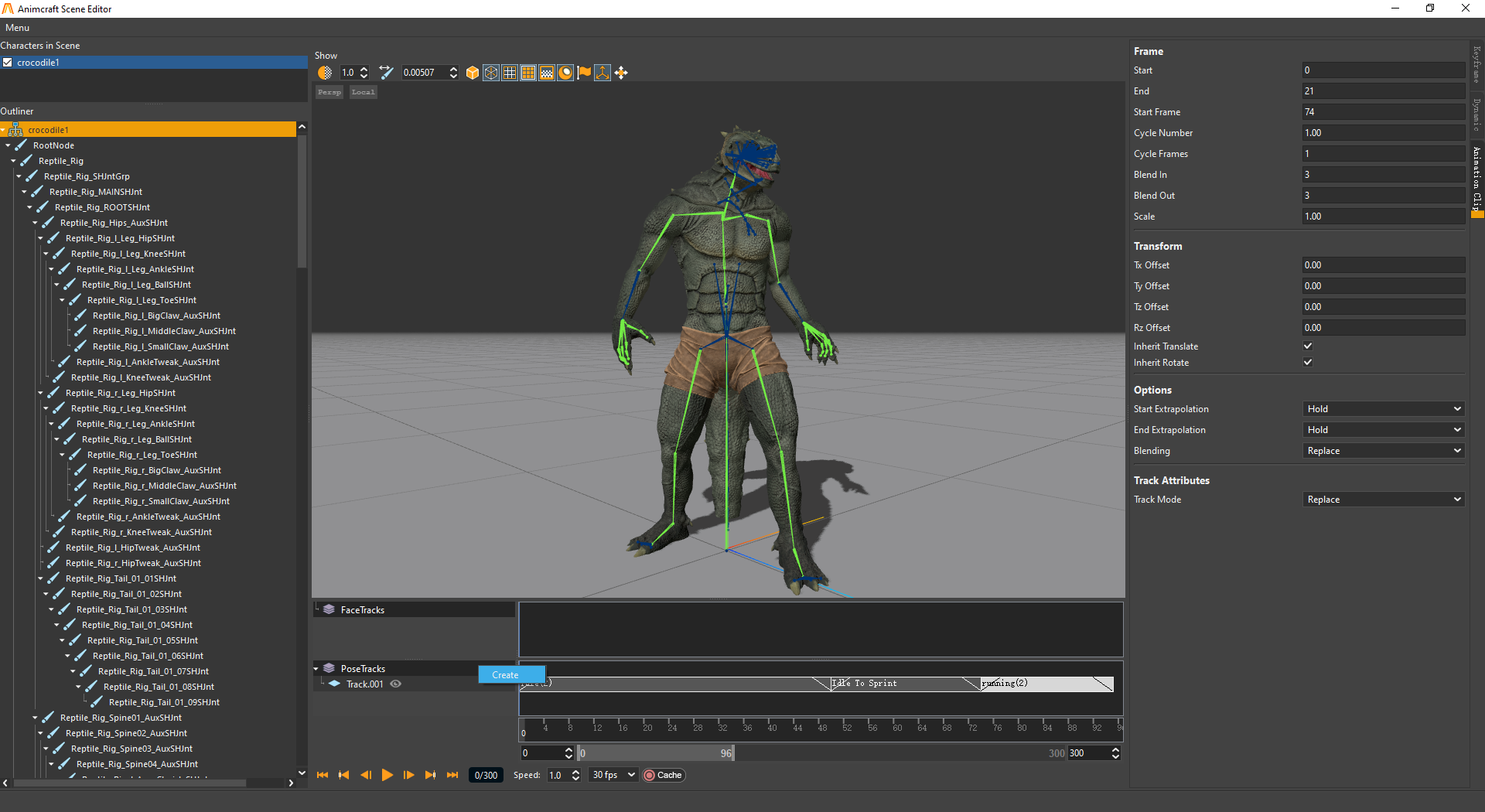Click the Start Frame input field

tap(1384, 112)
